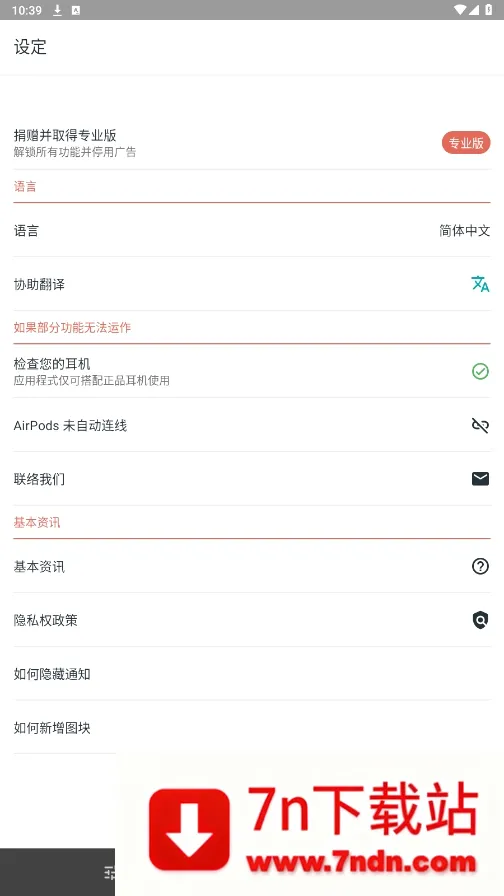Tap the download icon in status bar
The image size is (504, 896).
pyautogui.click(x=57, y=10)
